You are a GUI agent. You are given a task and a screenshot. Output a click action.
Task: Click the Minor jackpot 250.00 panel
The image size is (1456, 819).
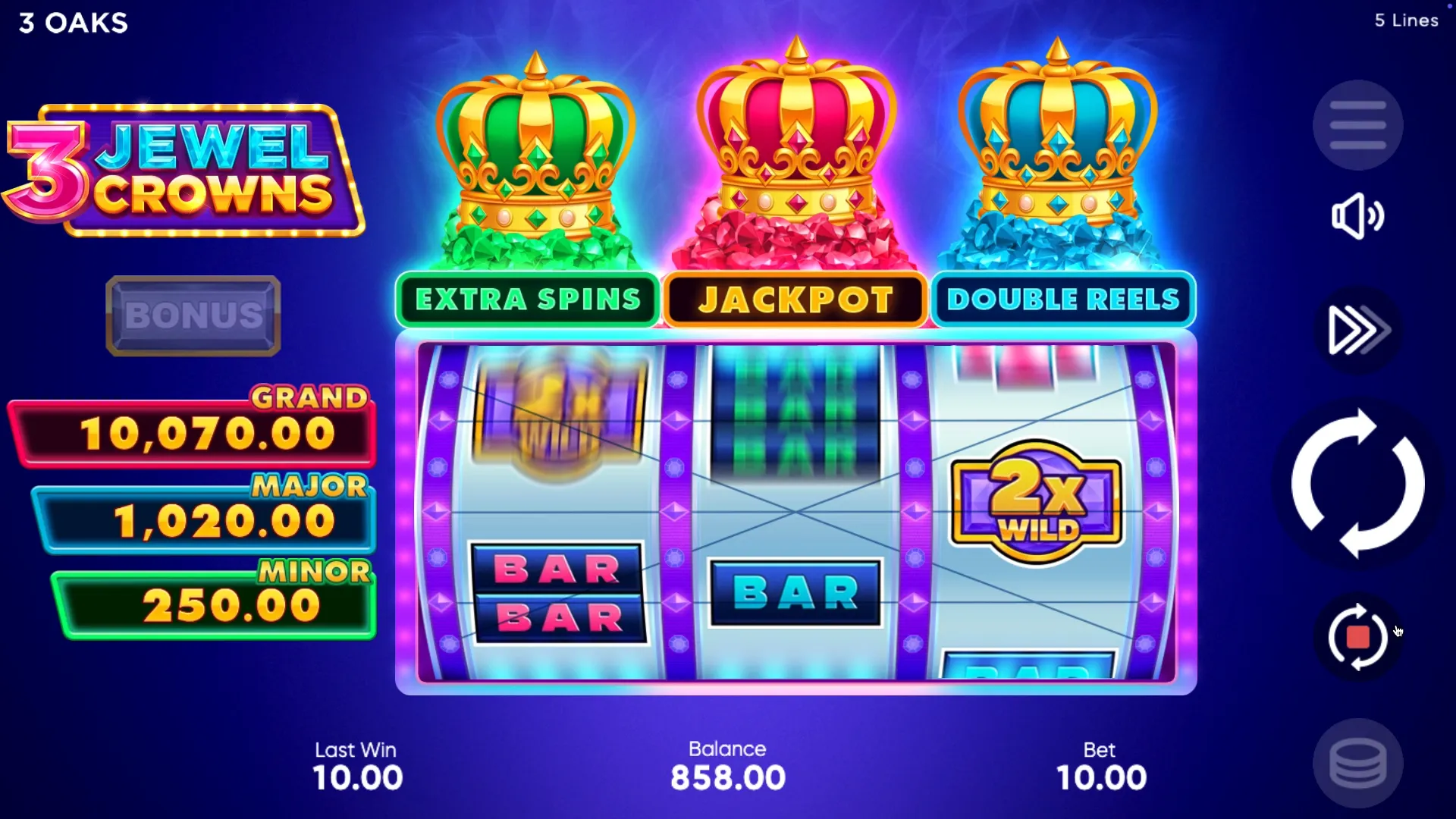click(x=214, y=599)
